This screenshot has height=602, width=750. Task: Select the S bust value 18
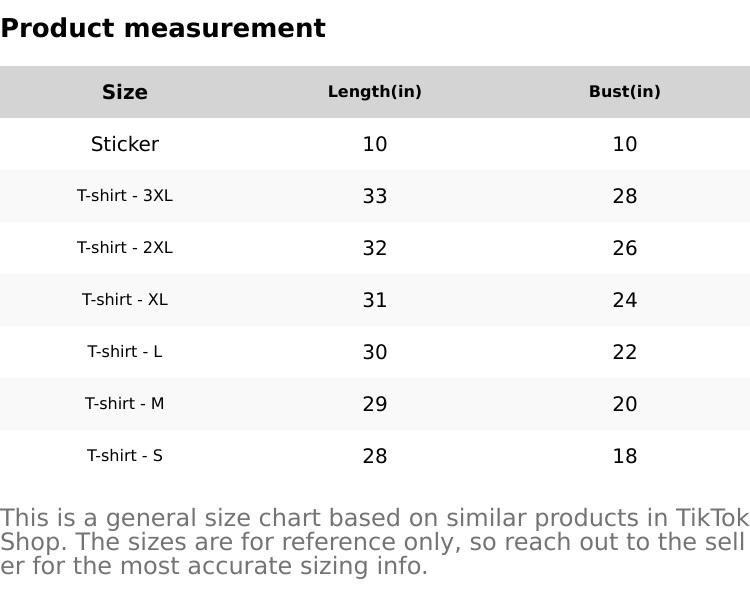[625, 456]
